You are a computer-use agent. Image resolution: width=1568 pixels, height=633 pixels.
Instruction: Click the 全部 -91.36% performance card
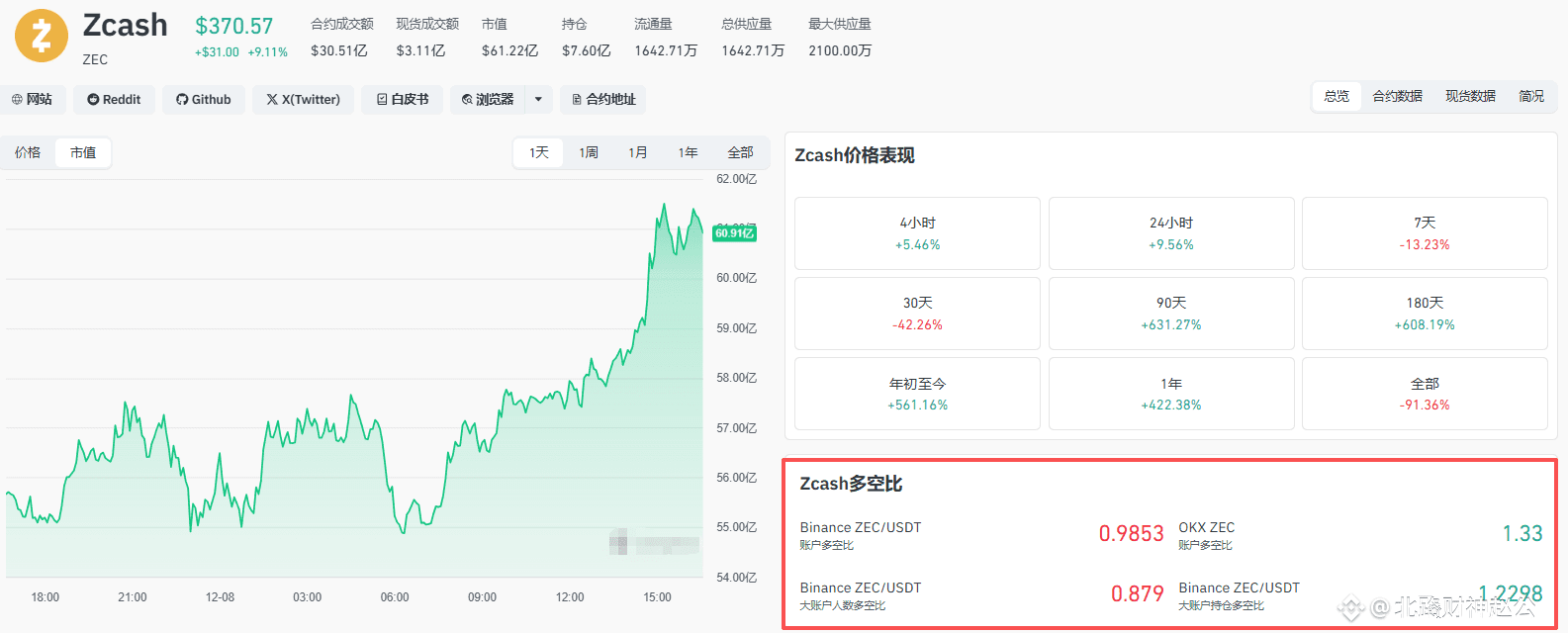pyautogui.click(x=1425, y=394)
